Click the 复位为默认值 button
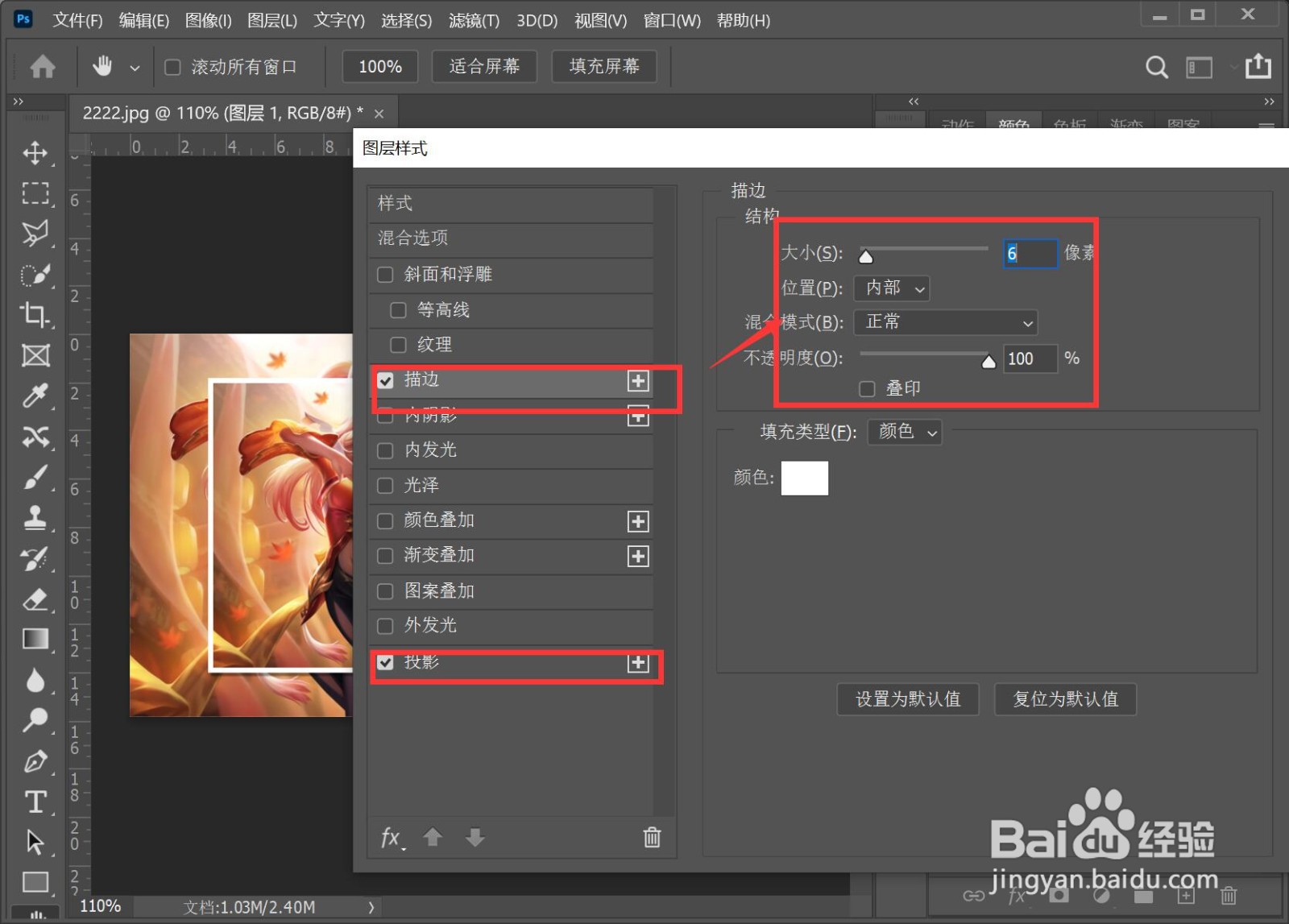The width and height of the screenshot is (1289, 924). coord(1065,699)
